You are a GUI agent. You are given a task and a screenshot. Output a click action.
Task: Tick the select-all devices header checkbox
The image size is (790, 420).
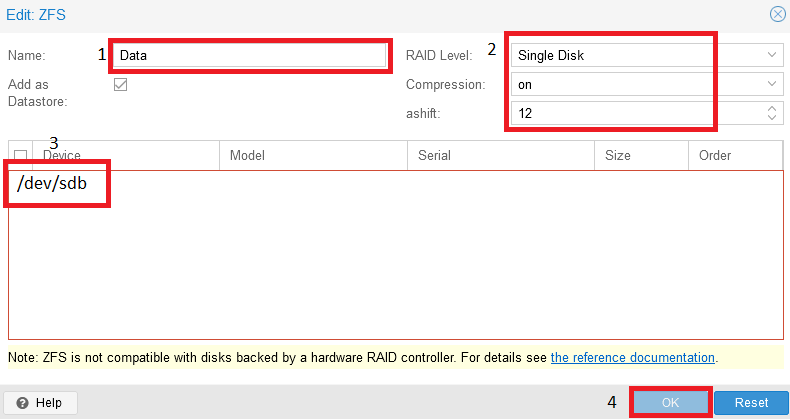pyautogui.click(x=21, y=155)
